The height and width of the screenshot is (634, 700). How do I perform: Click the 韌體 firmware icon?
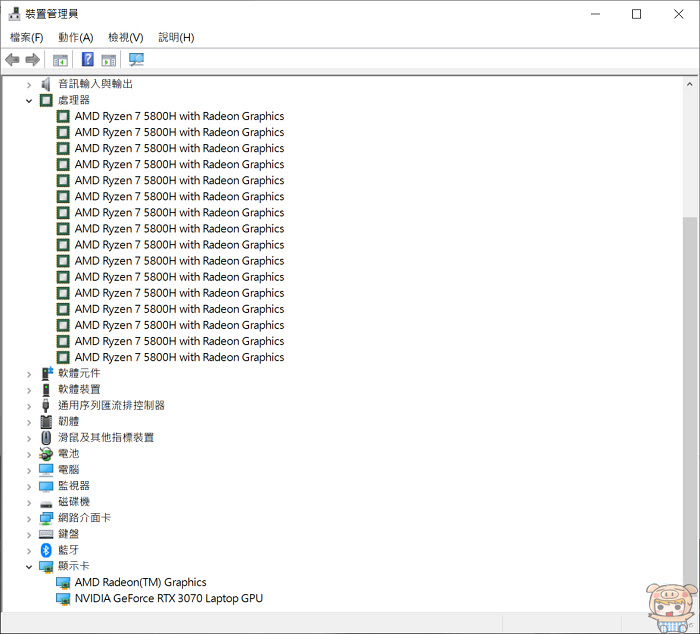click(x=46, y=421)
